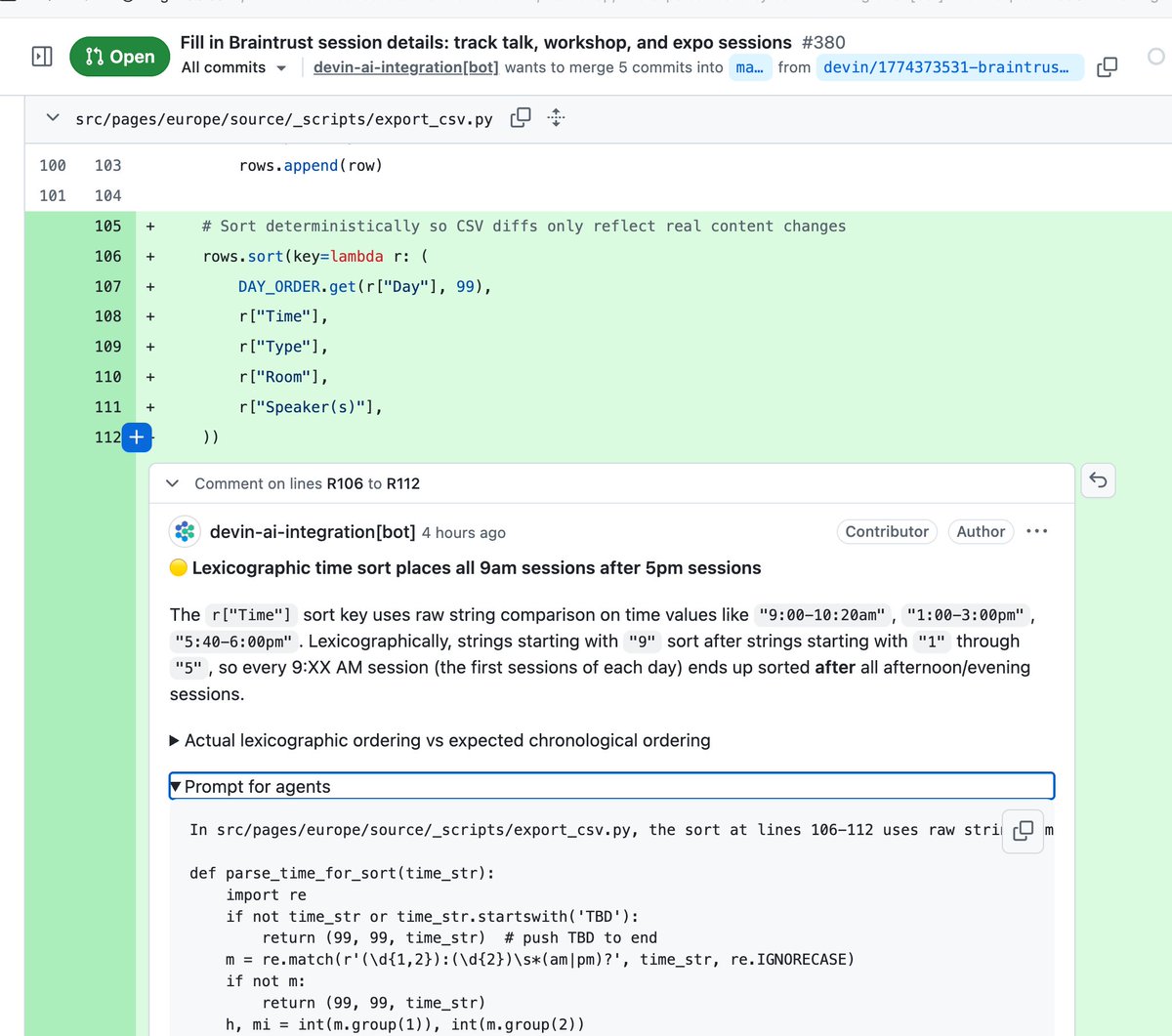The height and width of the screenshot is (1036, 1172).
Task: Click the code 'r["Speaker(s)"],' on line 111
Action: (311, 406)
